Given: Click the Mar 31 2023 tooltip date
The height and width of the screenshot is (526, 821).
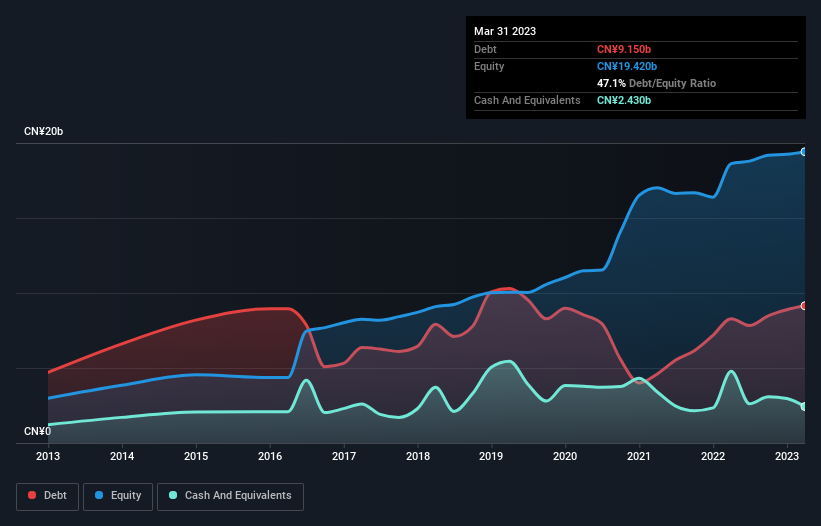Looking at the screenshot, I should (505, 31).
